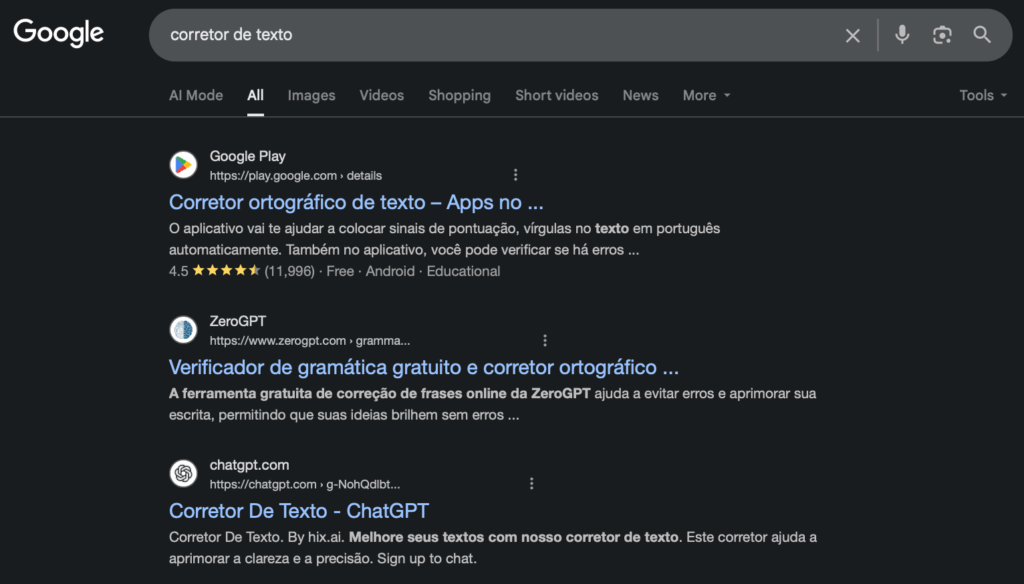Click the ZeroGPT brain favicon
This screenshot has width=1024, height=584.
pyautogui.click(x=183, y=330)
